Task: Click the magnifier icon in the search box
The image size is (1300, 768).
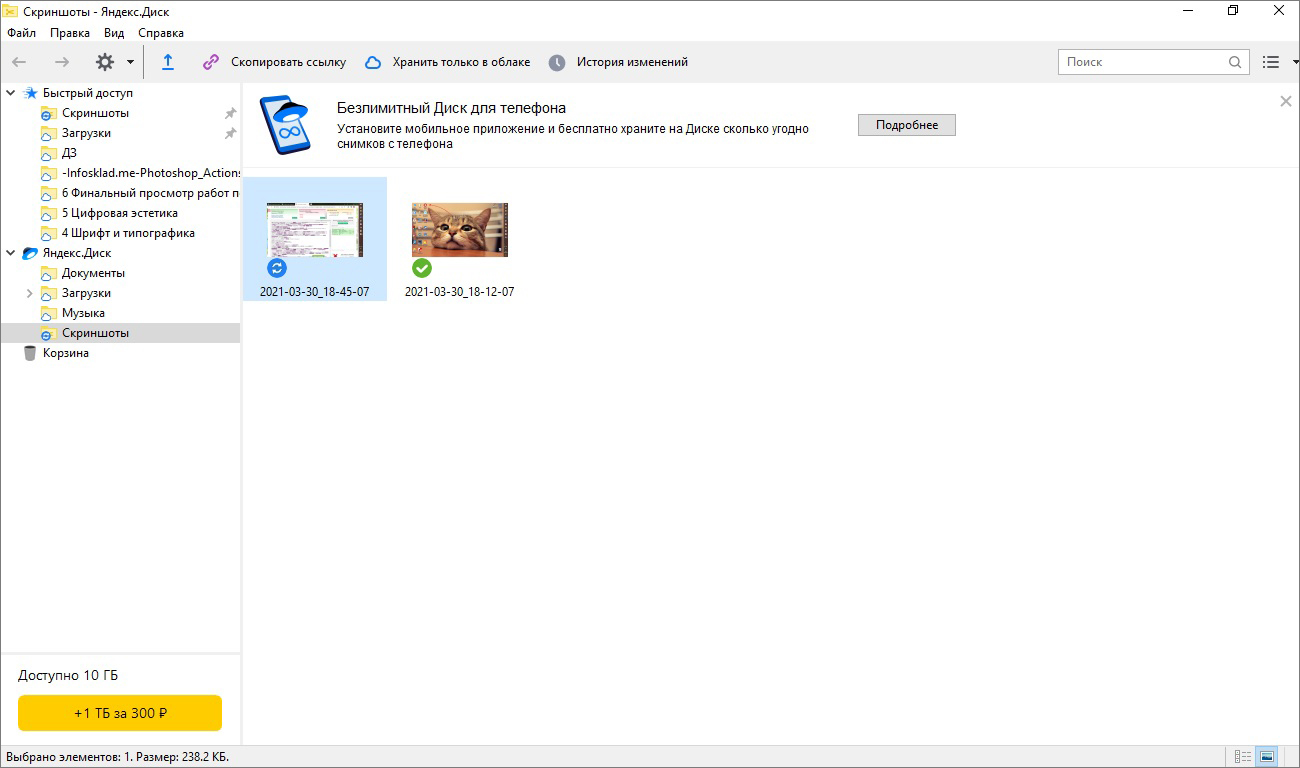Action: (1235, 62)
